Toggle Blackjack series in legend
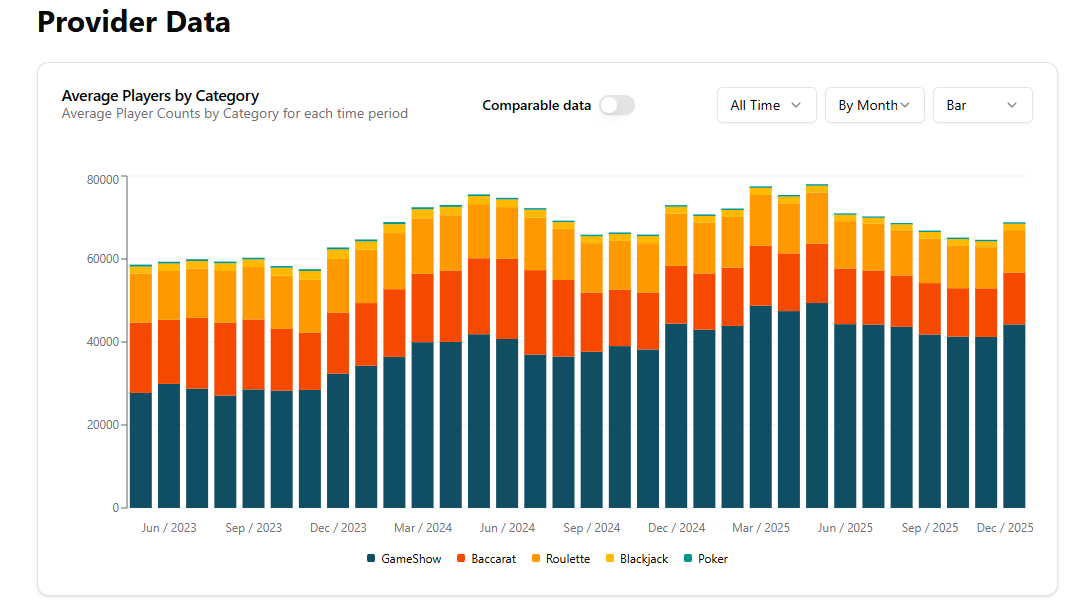1073x615 pixels. point(637,559)
